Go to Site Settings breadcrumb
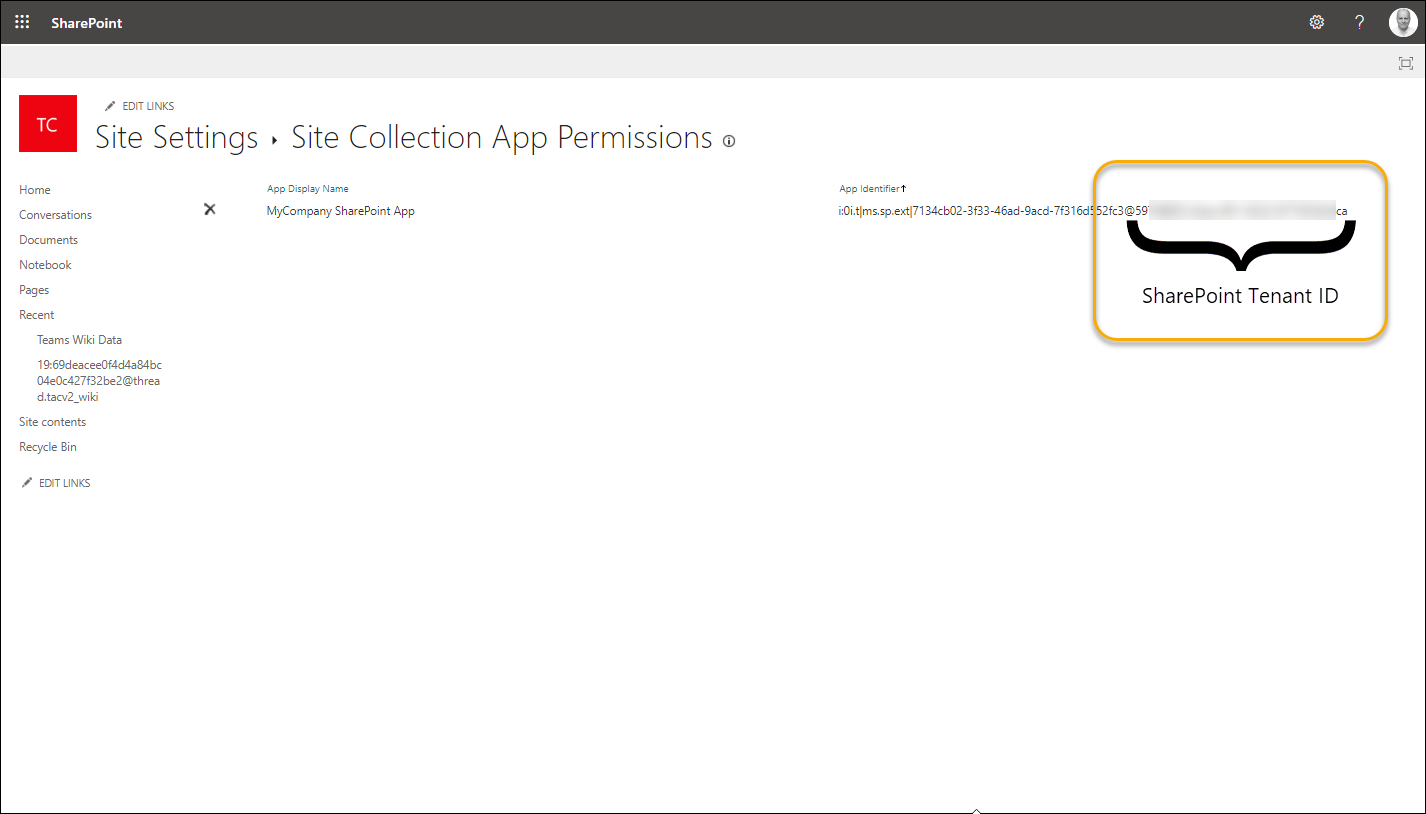The height and width of the screenshot is (814, 1426). pos(177,137)
